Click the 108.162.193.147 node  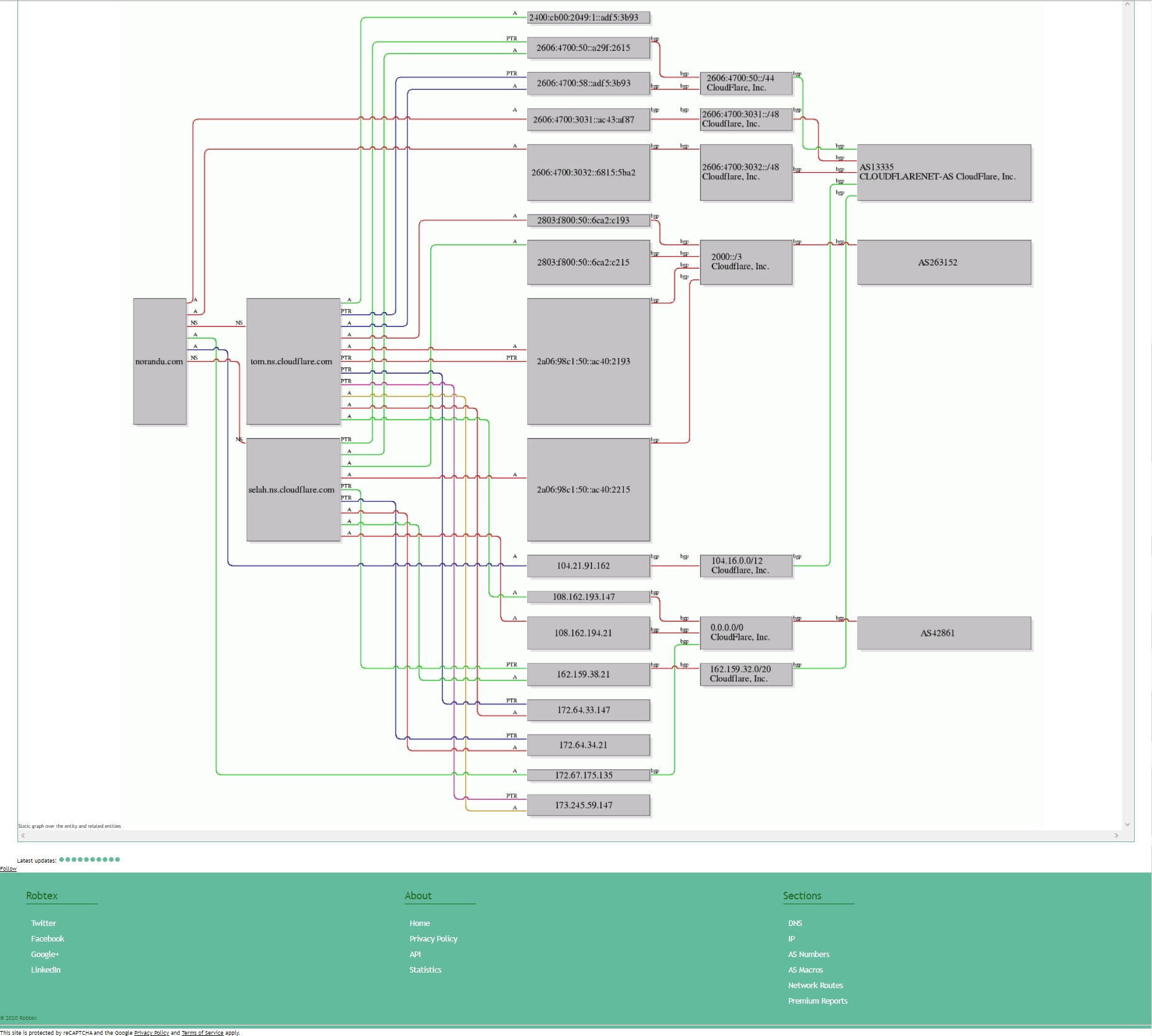click(589, 597)
